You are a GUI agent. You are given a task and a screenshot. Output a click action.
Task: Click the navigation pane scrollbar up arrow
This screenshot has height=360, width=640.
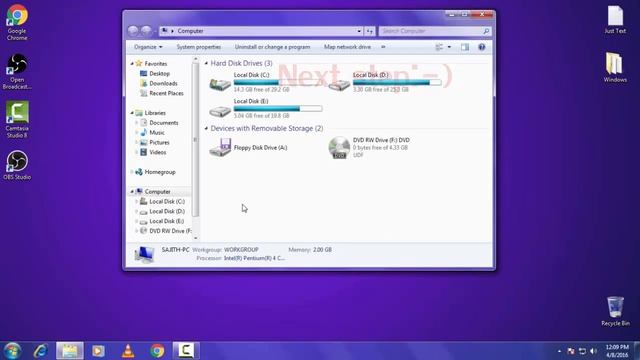click(x=196, y=60)
